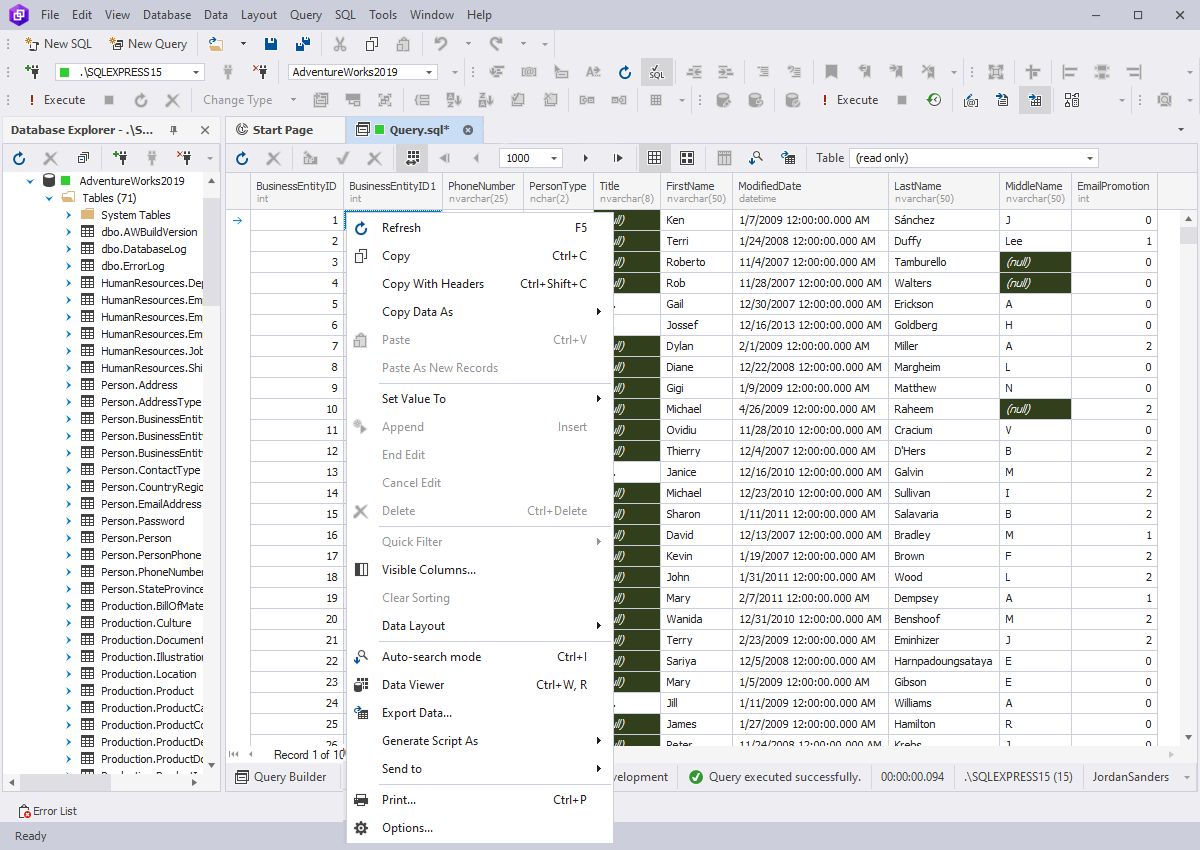Open incremental search with the magnifier icon
Image resolution: width=1200 pixels, height=850 pixels.
[754, 157]
